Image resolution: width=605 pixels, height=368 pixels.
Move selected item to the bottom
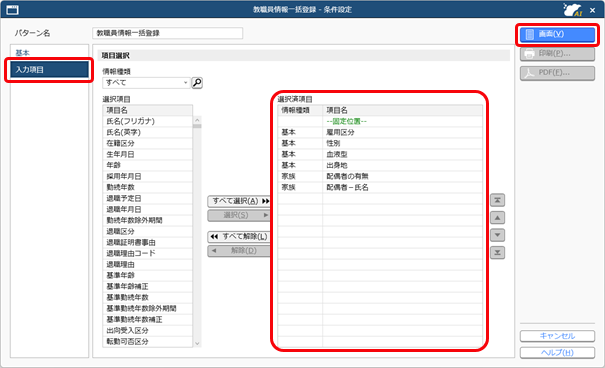click(497, 253)
